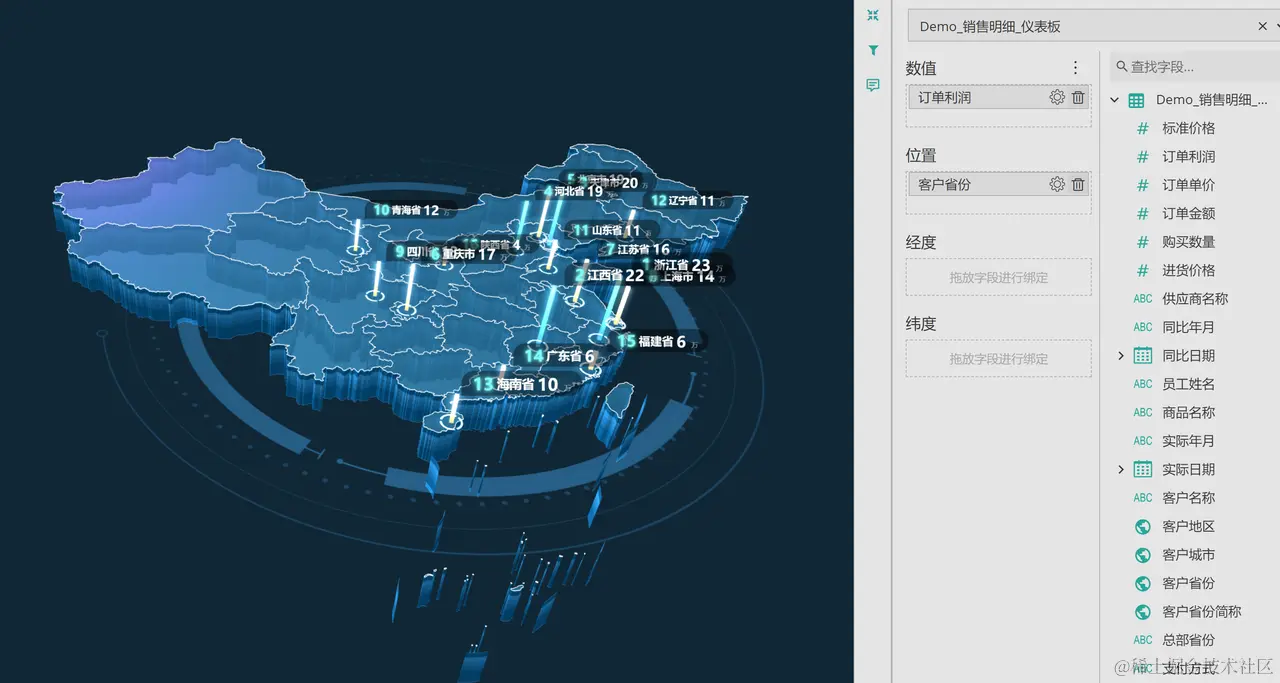Open the 数值 section more options menu

(1076, 68)
